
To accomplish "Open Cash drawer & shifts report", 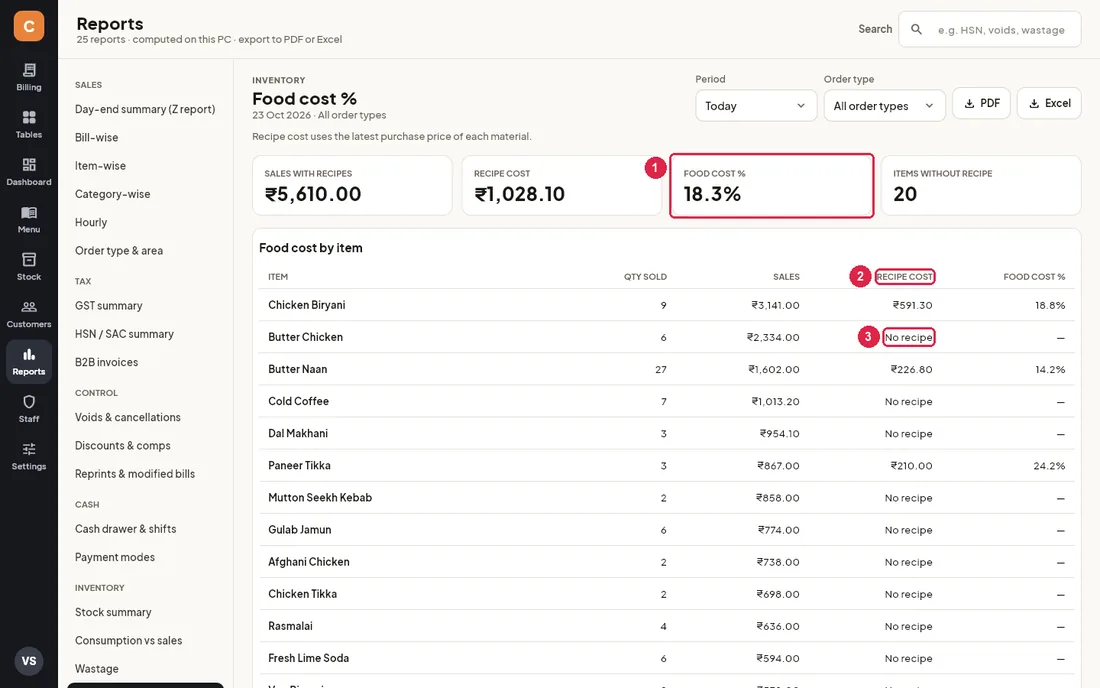I will (126, 529).
